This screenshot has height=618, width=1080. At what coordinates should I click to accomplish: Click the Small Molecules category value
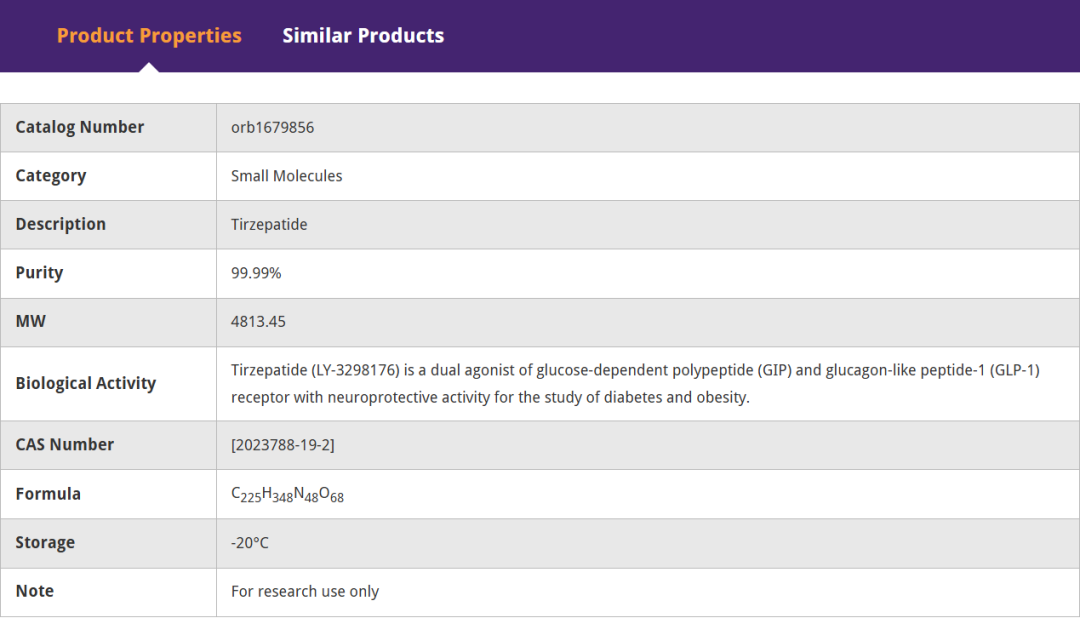[286, 176]
